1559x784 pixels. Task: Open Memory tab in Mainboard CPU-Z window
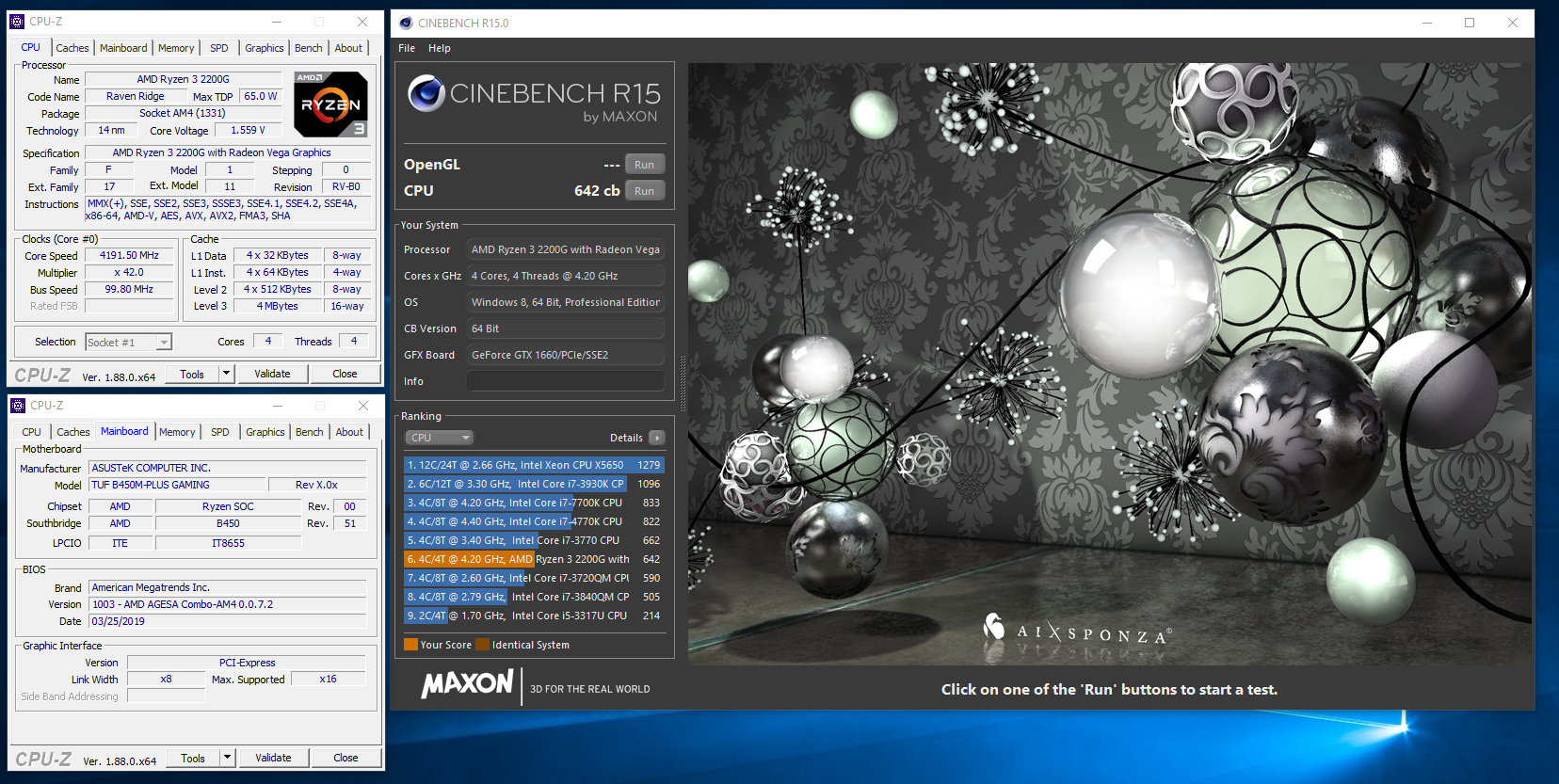177,432
